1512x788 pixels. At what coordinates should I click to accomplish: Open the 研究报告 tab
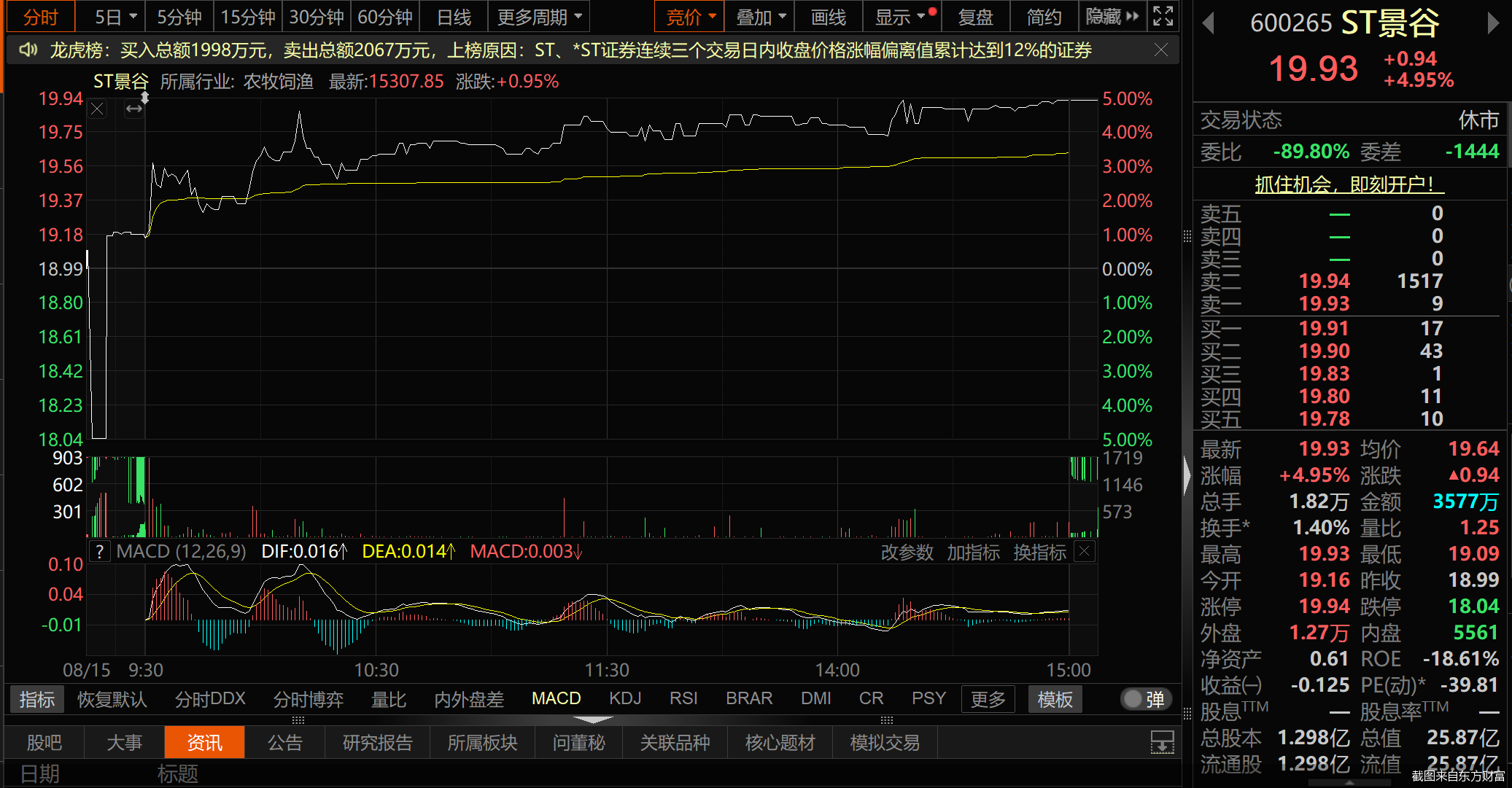pyautogui.click(x=378, y=743)
